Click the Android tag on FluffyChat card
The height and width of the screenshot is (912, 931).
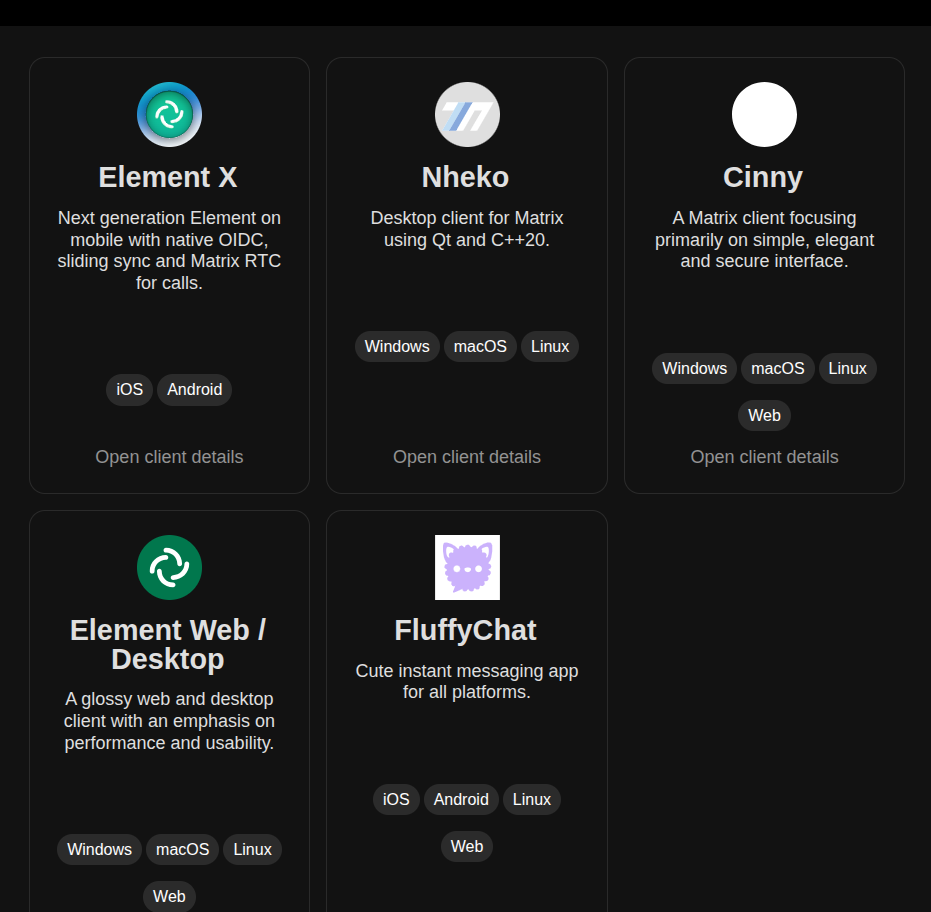(461, 800)
